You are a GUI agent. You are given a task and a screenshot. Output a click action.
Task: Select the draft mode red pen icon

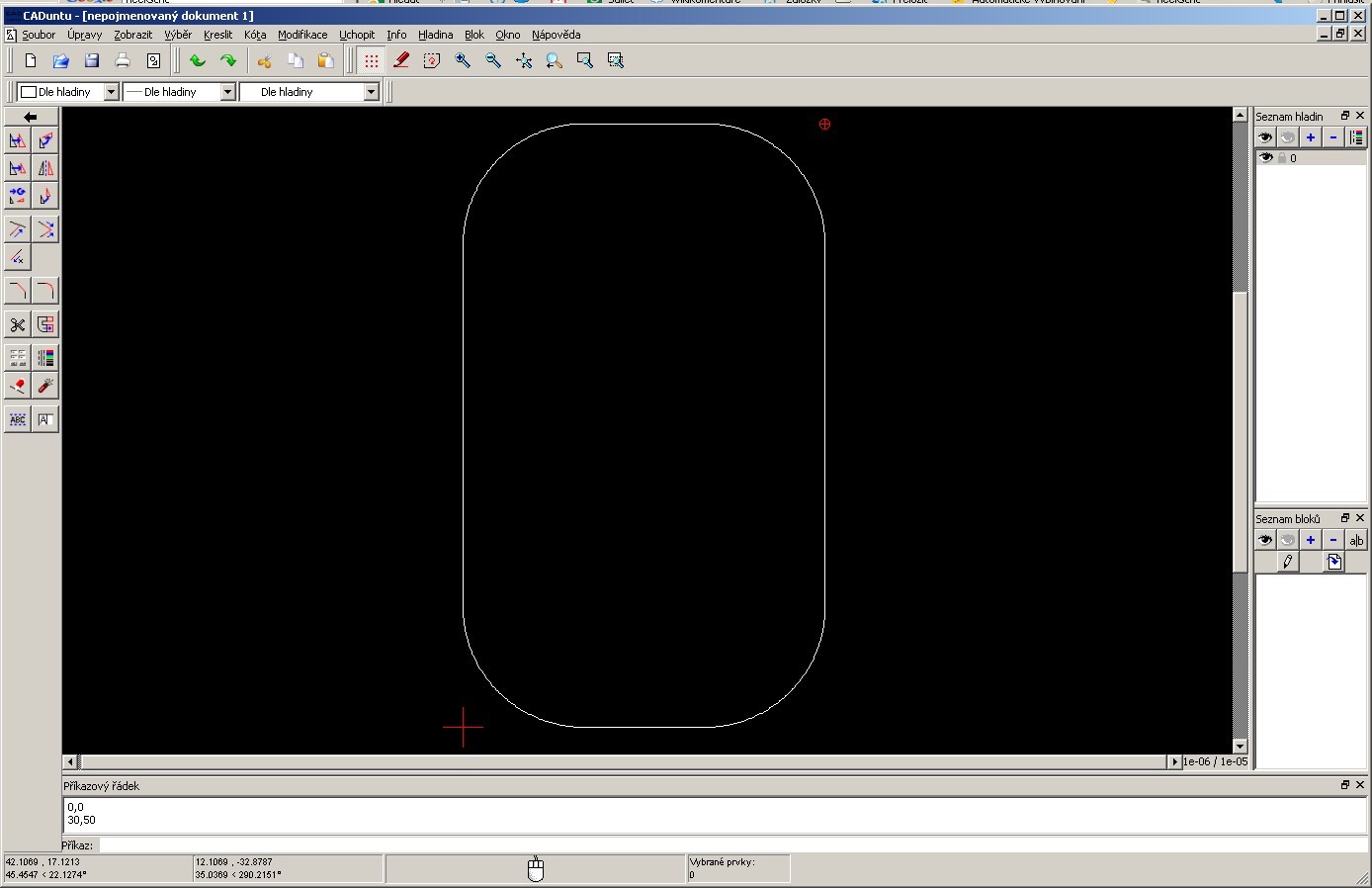(401, 60)
